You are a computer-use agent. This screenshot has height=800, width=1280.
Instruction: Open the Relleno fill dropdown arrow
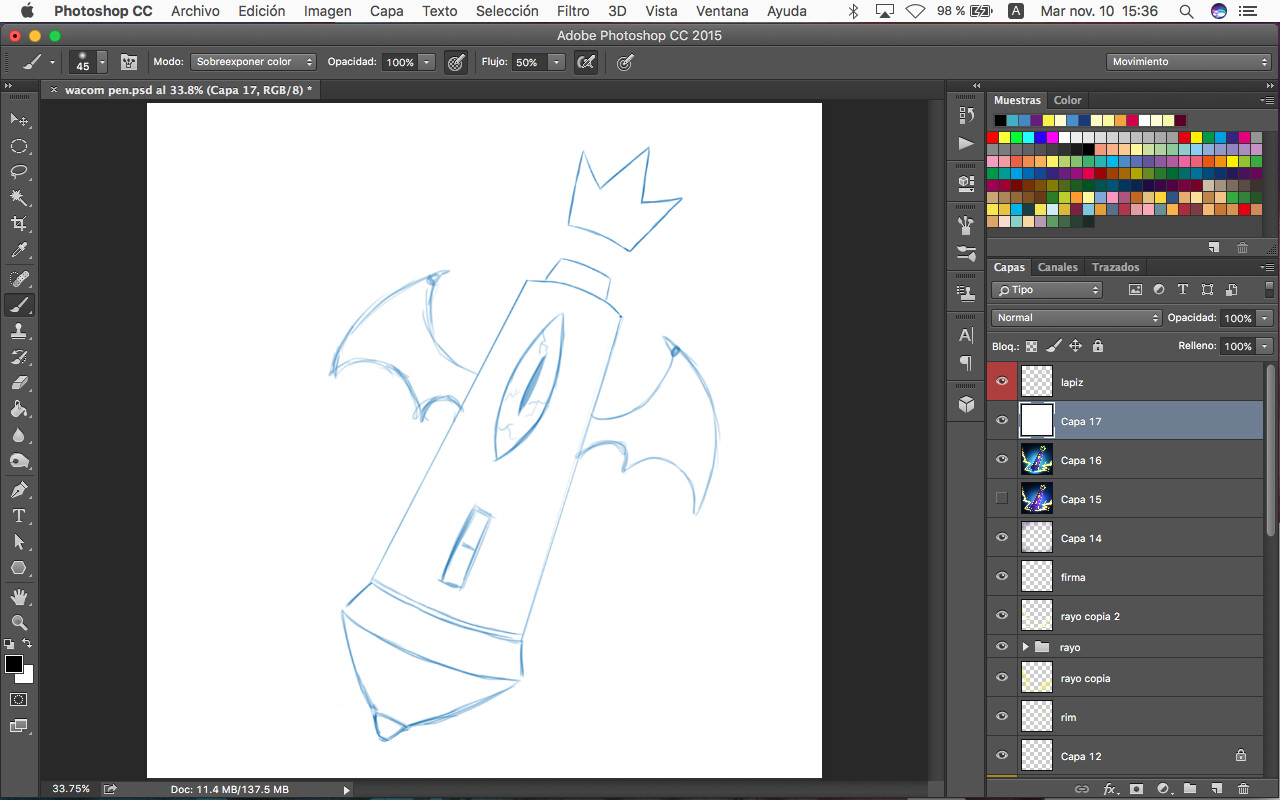pyautogui.click(x=1265, y=346)
